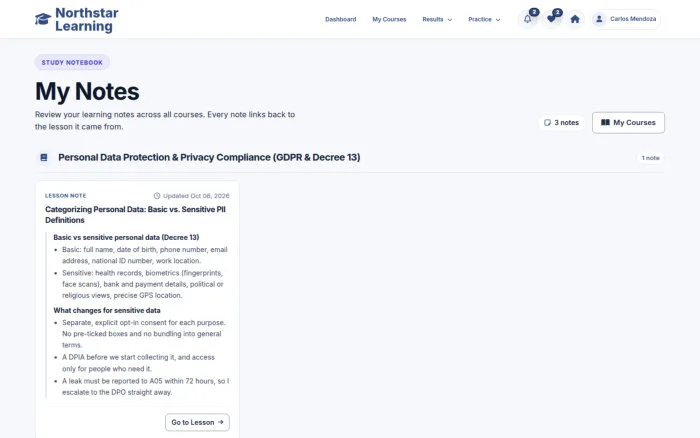Screen dimensions: 700x438
Task: Open the Categorizing Personal Data note title
Action: pyautogui.click(x=135, y=215)
